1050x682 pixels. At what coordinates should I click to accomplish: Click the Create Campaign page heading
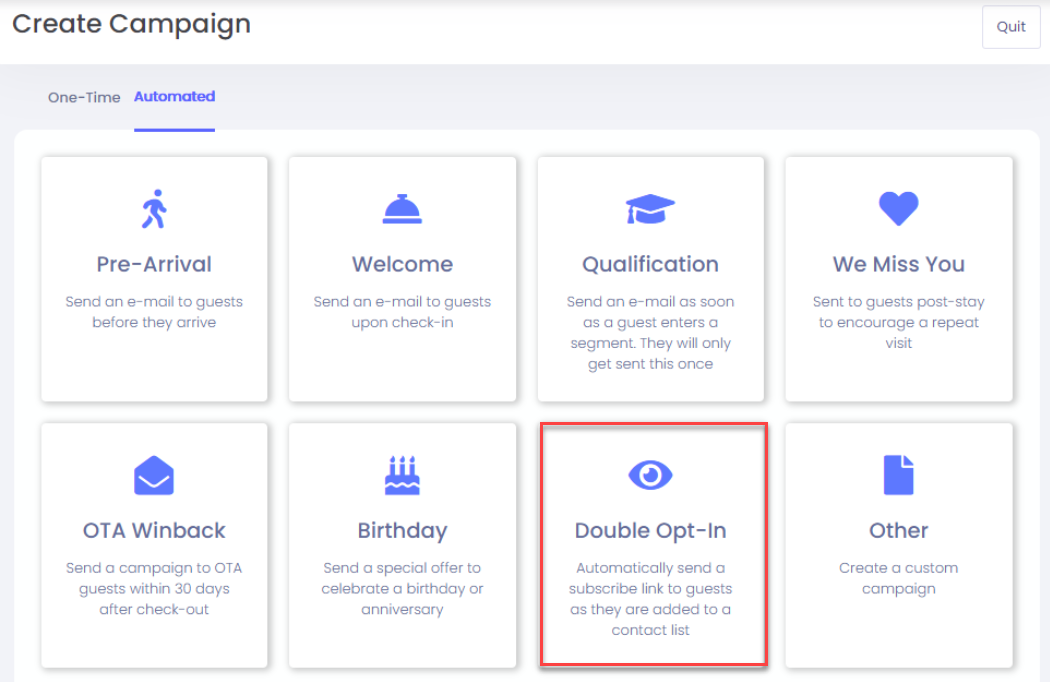point(131,24)
